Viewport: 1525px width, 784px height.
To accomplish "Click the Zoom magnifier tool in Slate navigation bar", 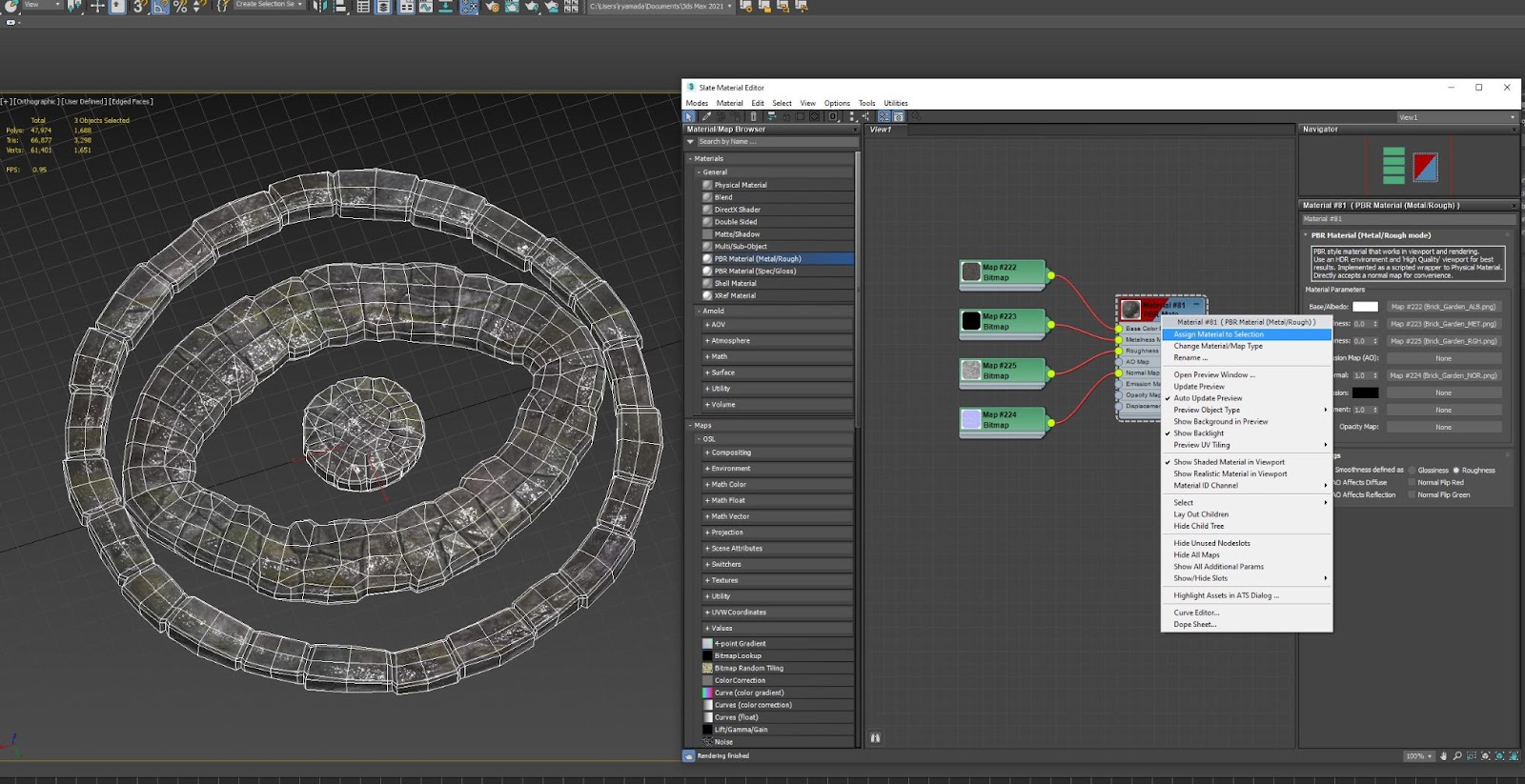I will point(1457,756).
